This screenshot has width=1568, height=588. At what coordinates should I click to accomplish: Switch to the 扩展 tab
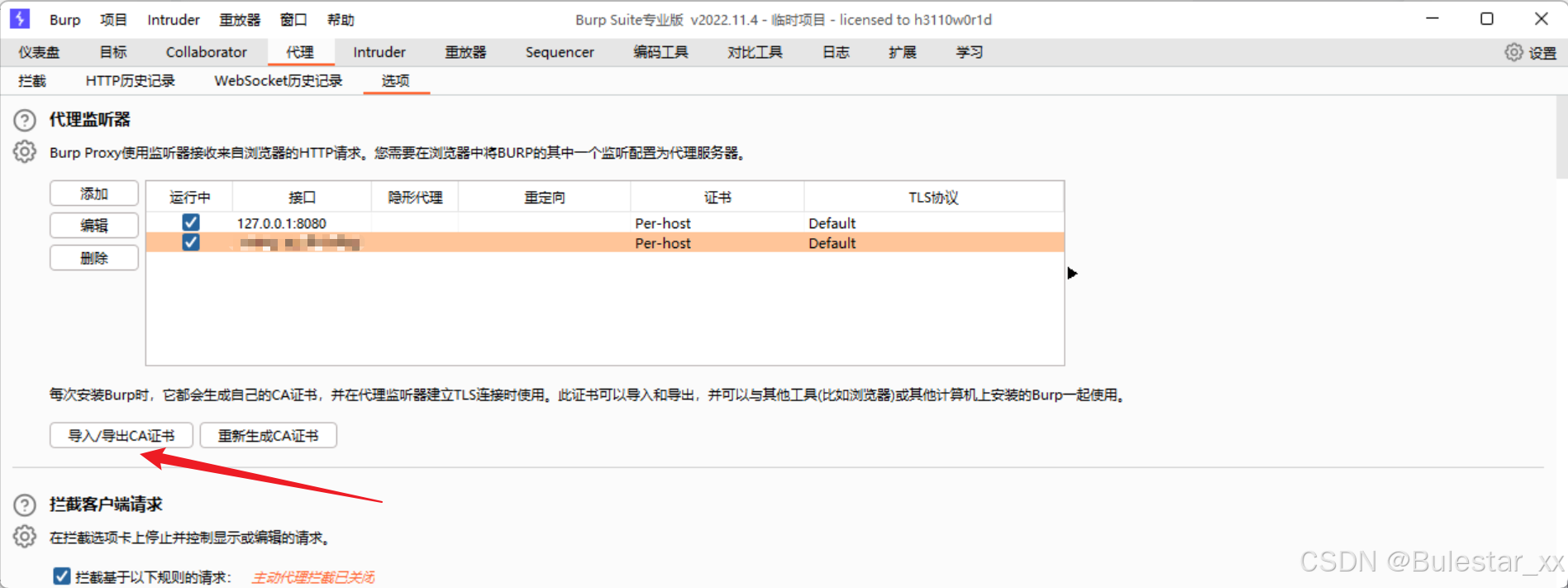903,52
